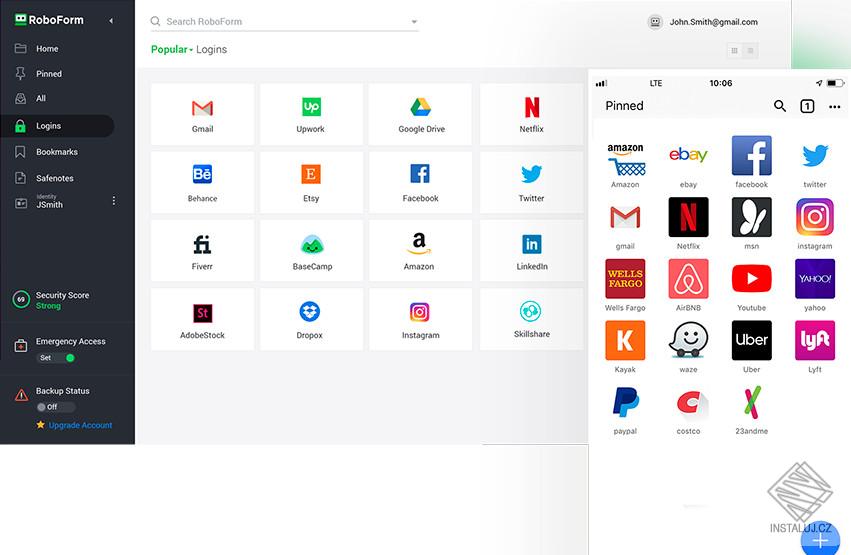Open the Behance login tile
The width and height of the screenshot is (851, 555).
click(202, 182)
